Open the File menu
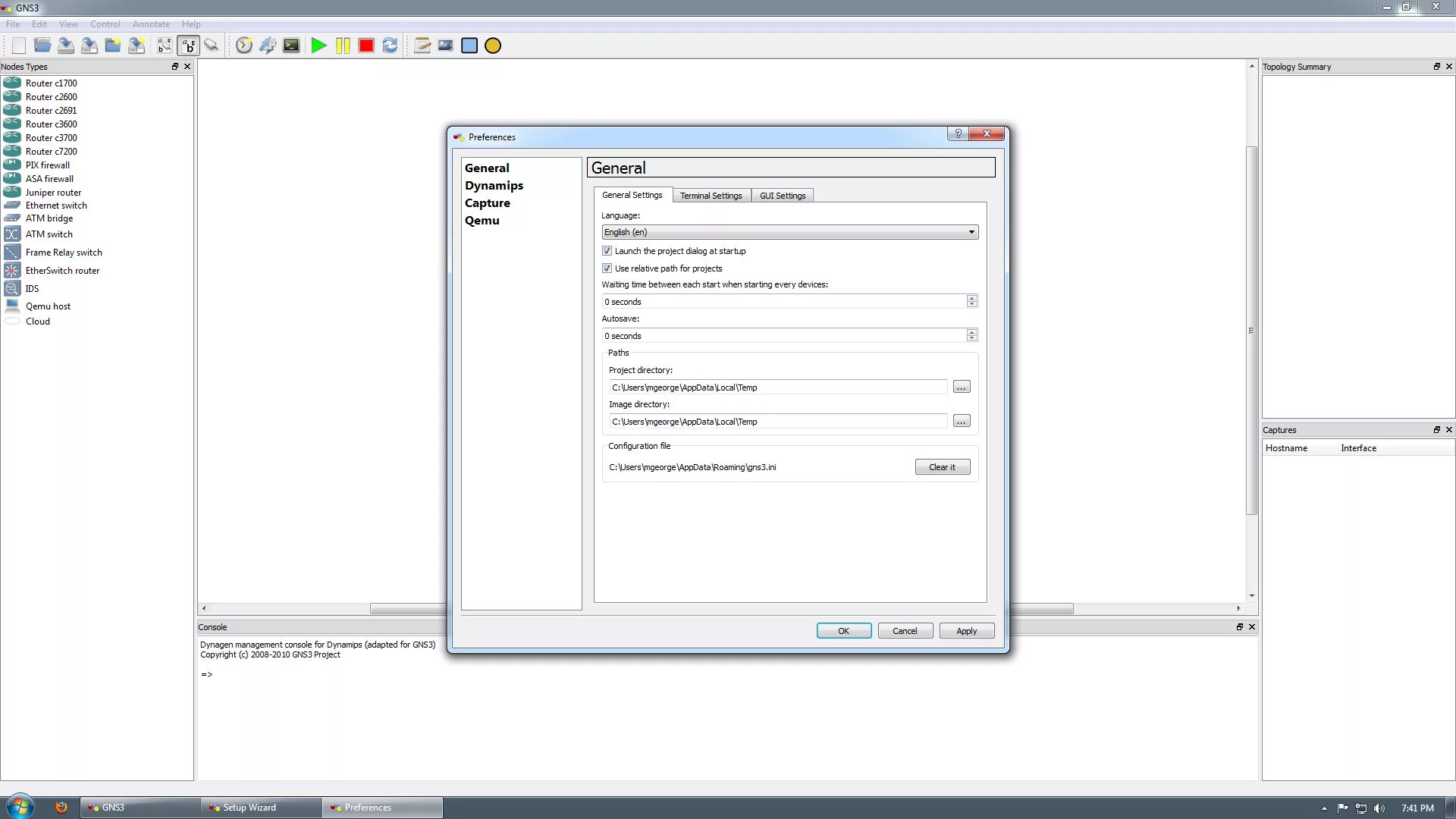 click(13, 24)
